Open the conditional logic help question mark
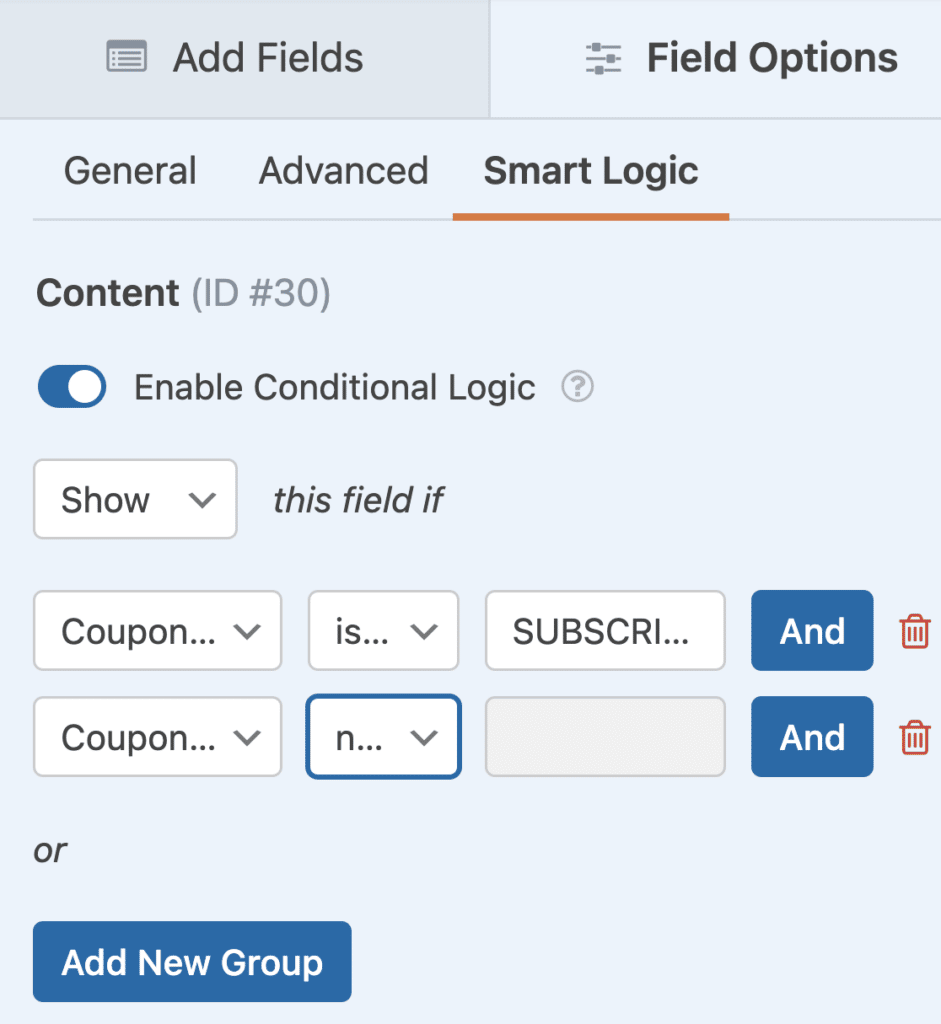Screen dimensions: 941x1024 (576, 387)
